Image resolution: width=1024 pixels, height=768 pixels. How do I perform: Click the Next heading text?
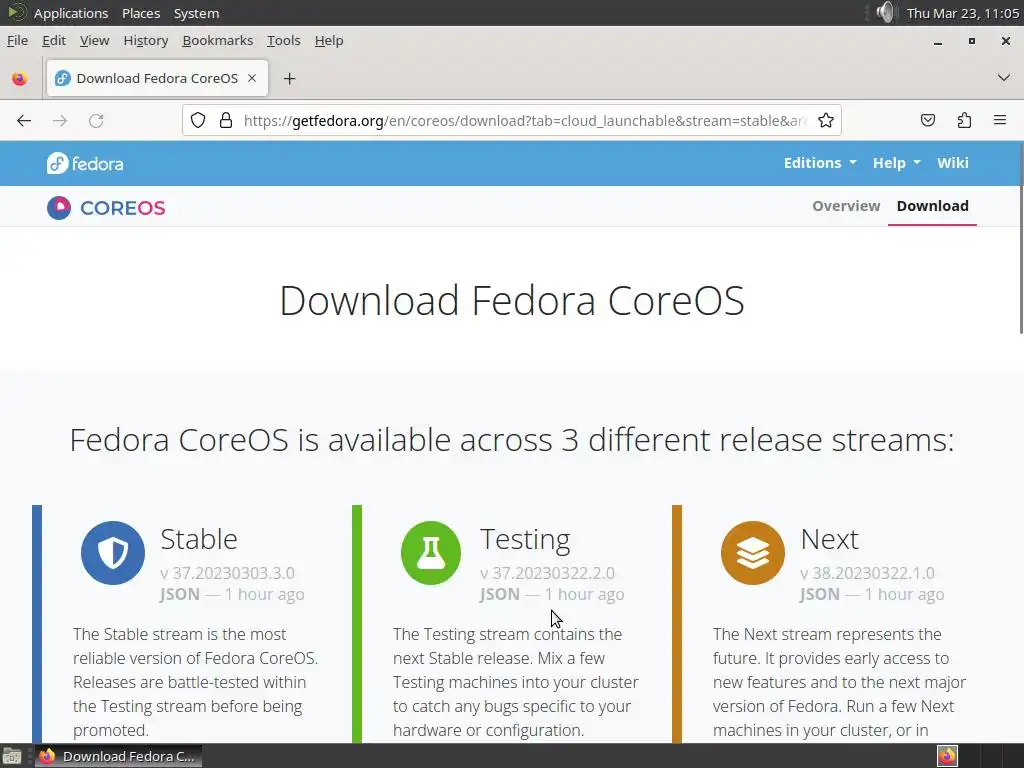pyautogui.click(x=829, y=539)
